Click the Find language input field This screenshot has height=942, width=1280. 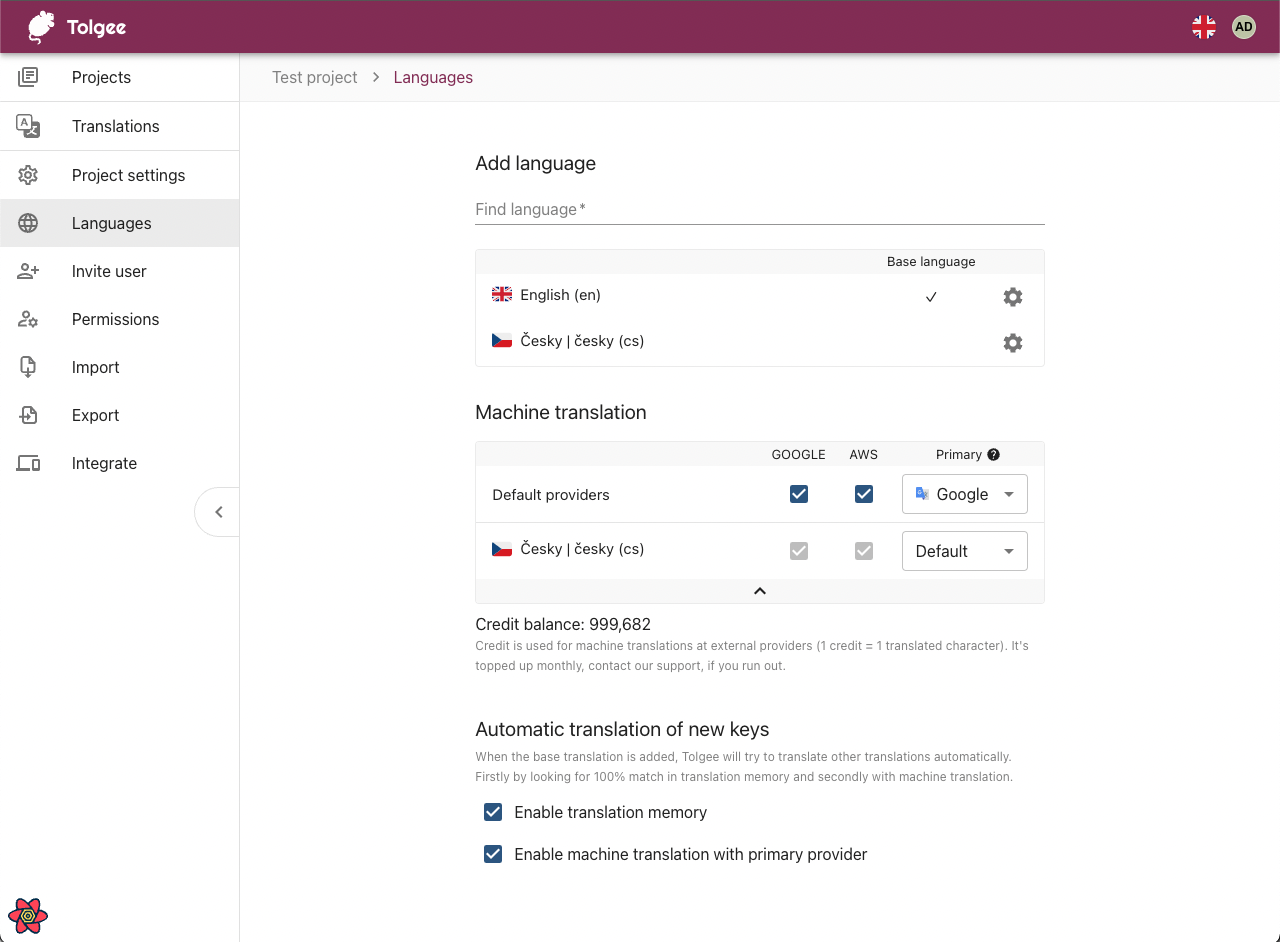pyautogui.click(x=759, y=210)
